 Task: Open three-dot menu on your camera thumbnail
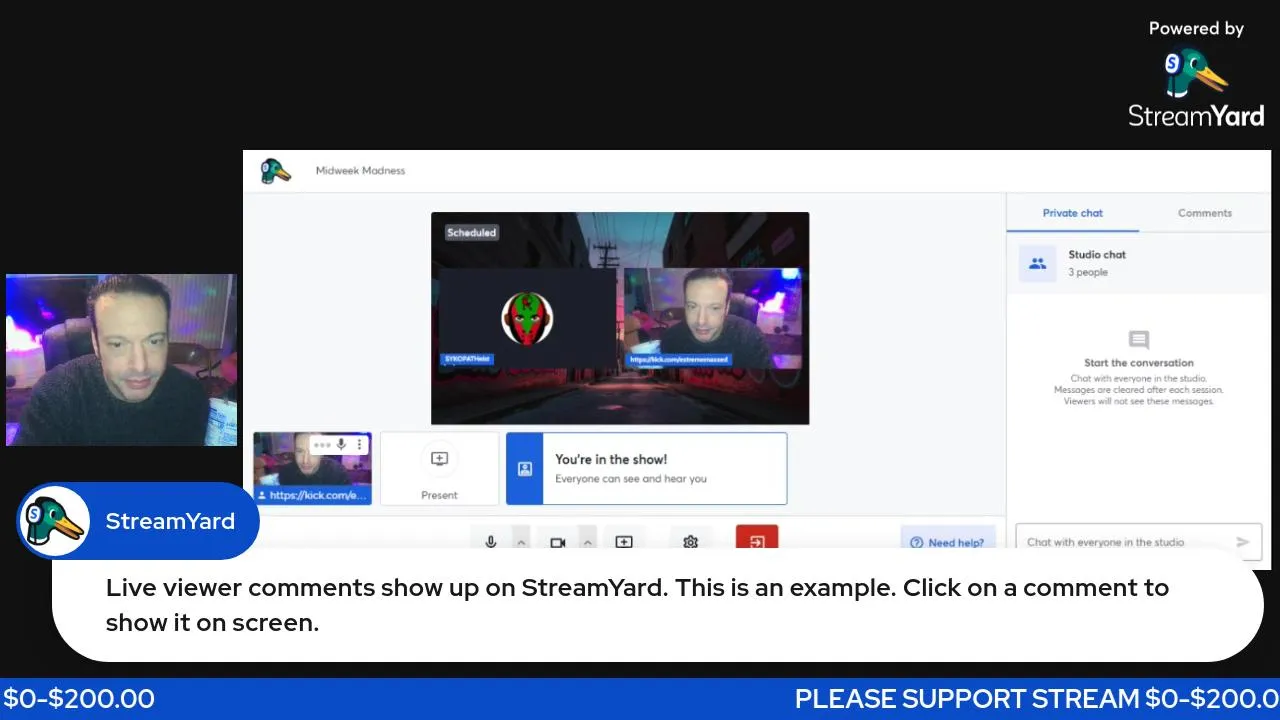pos(360,445)
